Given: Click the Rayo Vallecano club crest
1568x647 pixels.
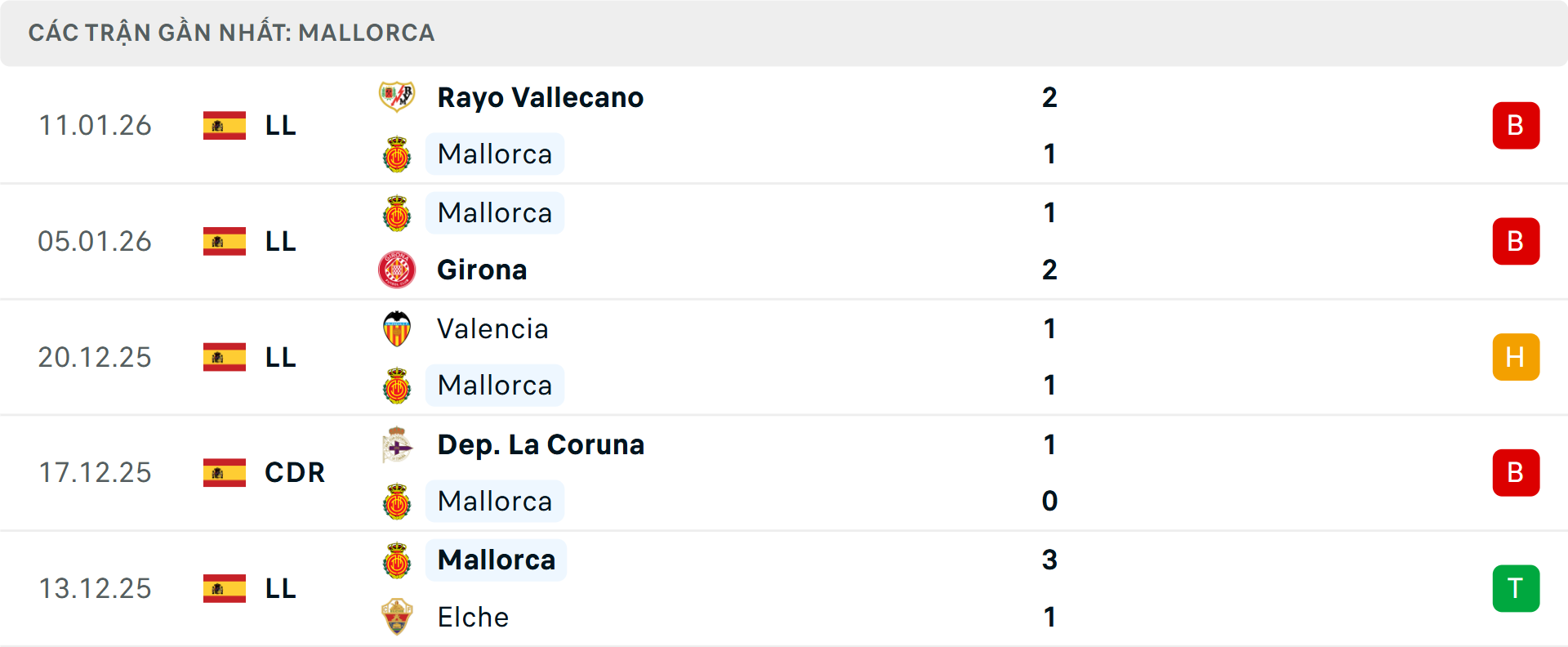Looking at the screenshot, I should [x=397, y=97].
